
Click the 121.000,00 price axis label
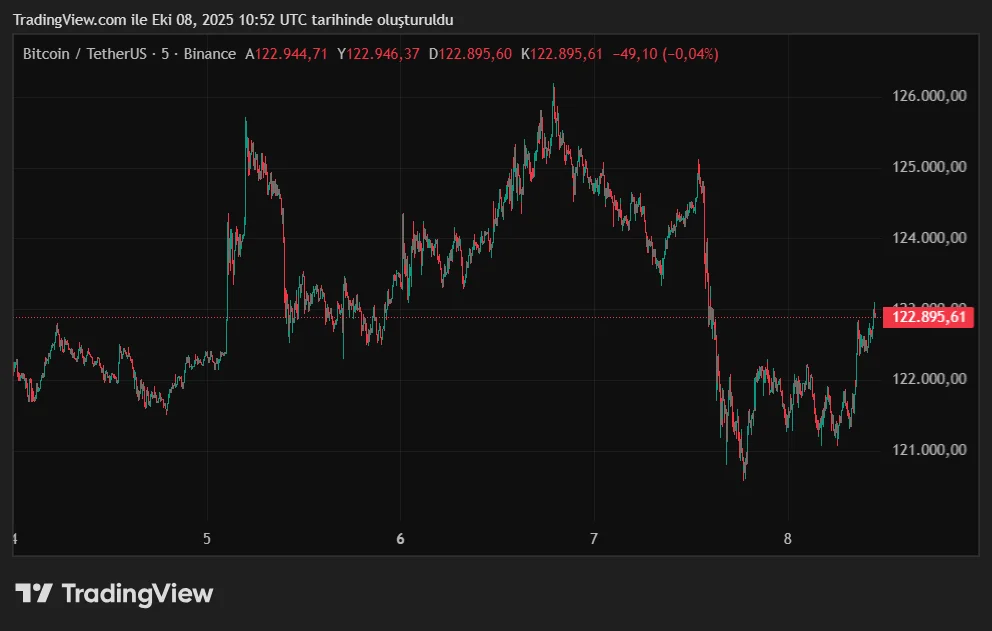929,450
